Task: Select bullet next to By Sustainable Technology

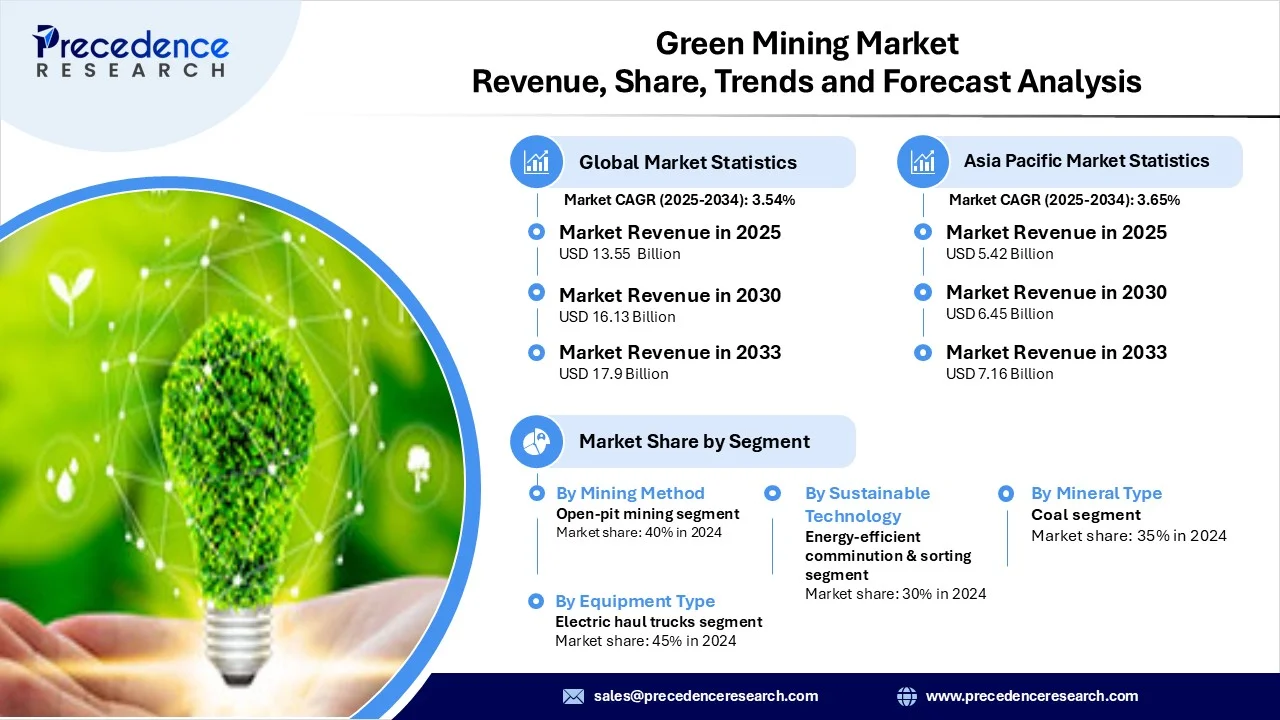Action: pyautogui.click(x=772, y=493)
